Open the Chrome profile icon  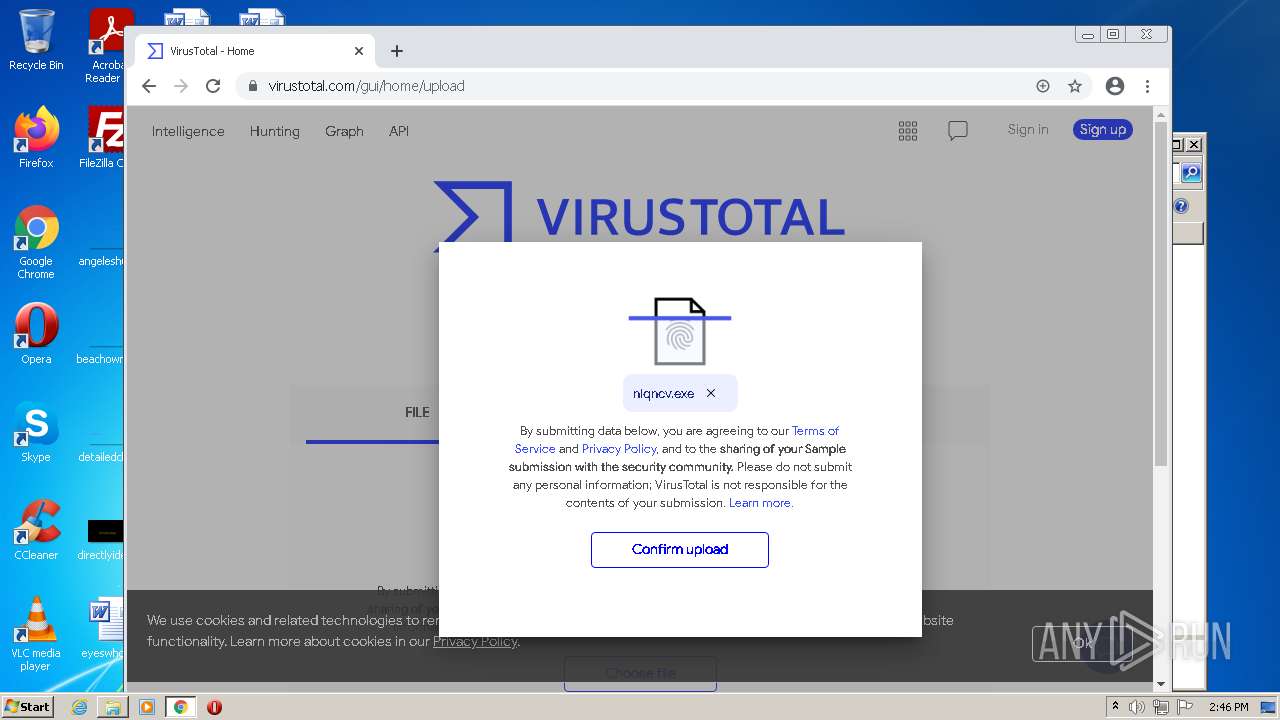1115,86
